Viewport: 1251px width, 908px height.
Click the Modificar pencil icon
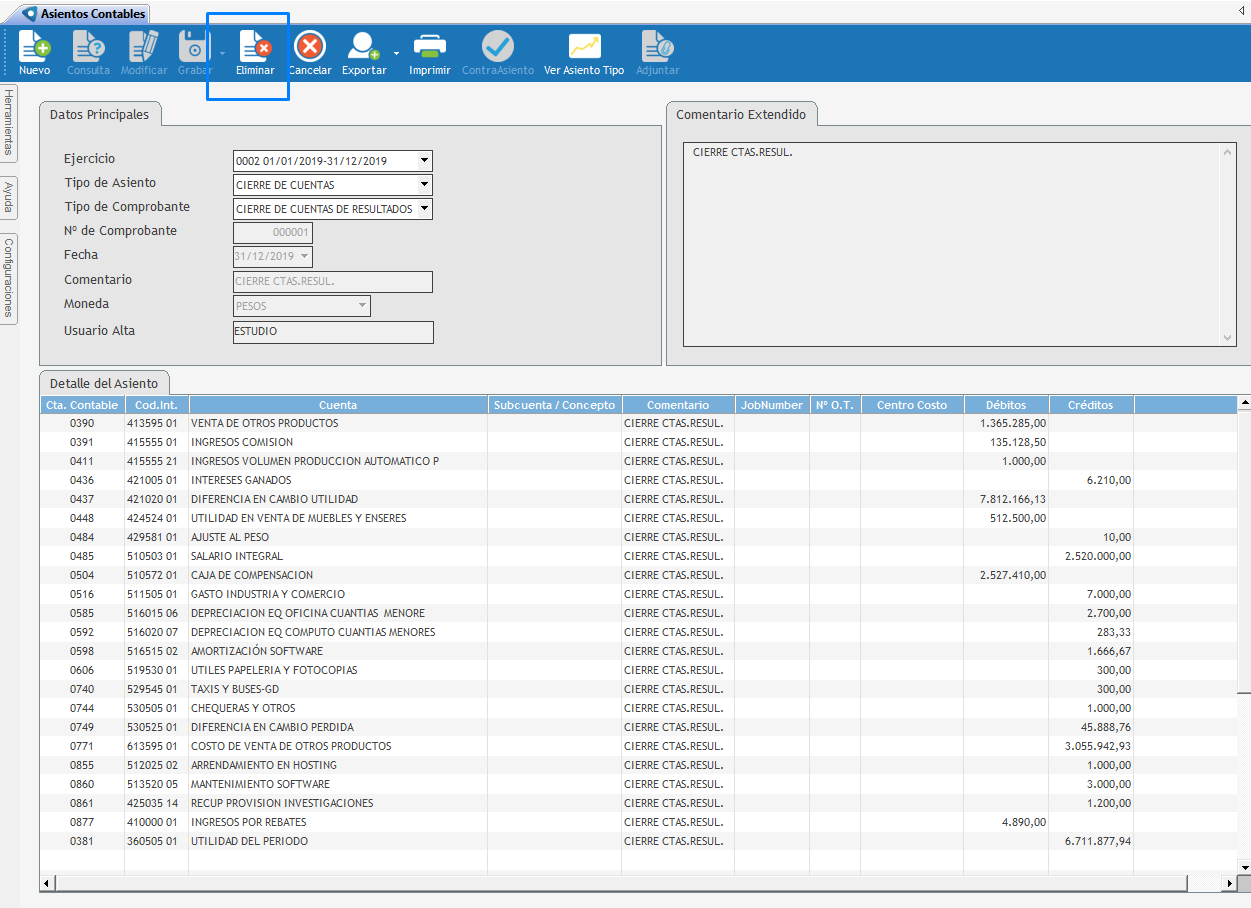[x=144, y=47]
